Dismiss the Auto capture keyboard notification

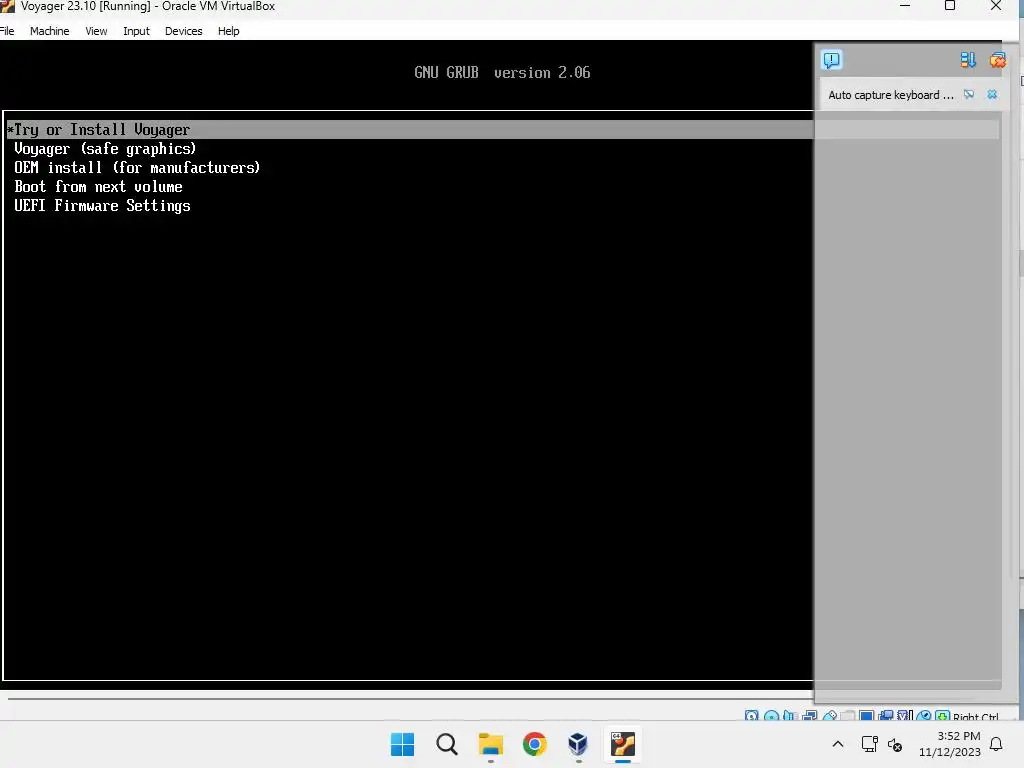[992, 95]
